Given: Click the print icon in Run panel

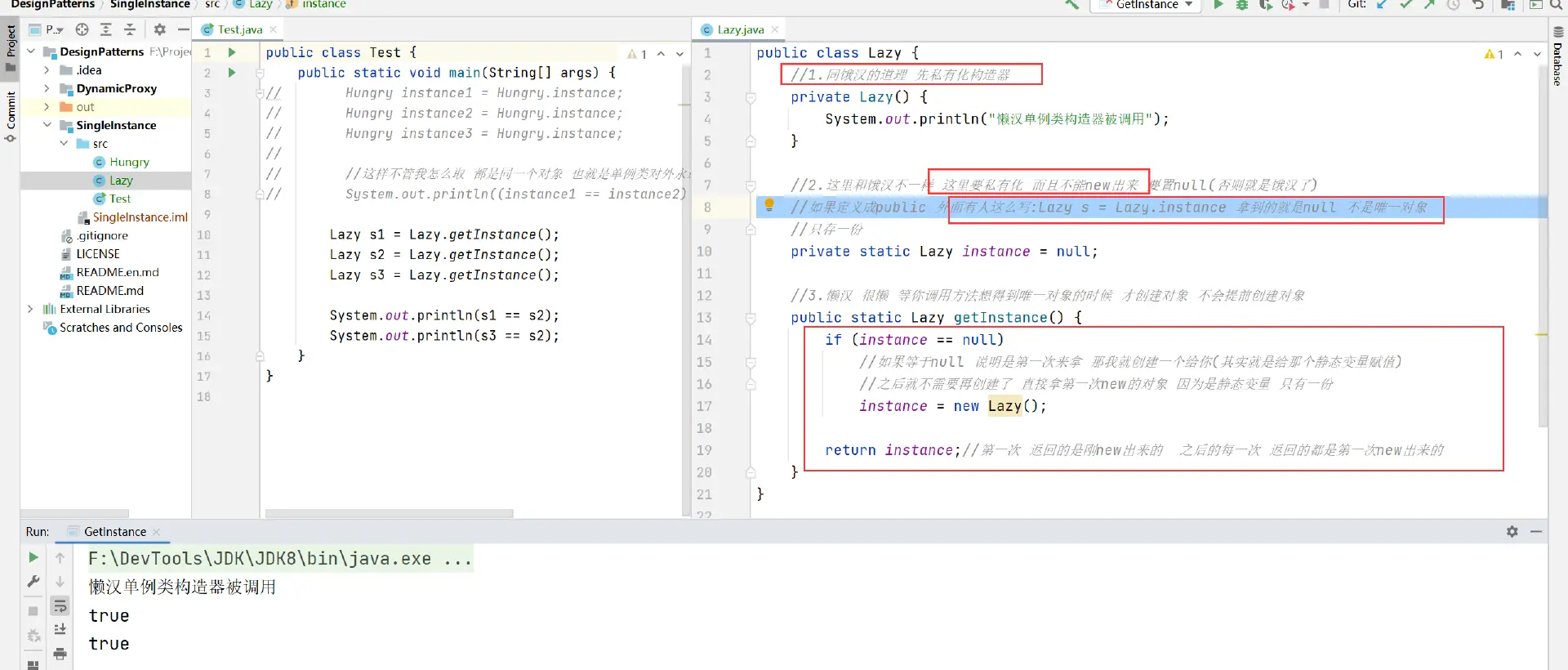Looking at the screenshot, I should [60, 654].
